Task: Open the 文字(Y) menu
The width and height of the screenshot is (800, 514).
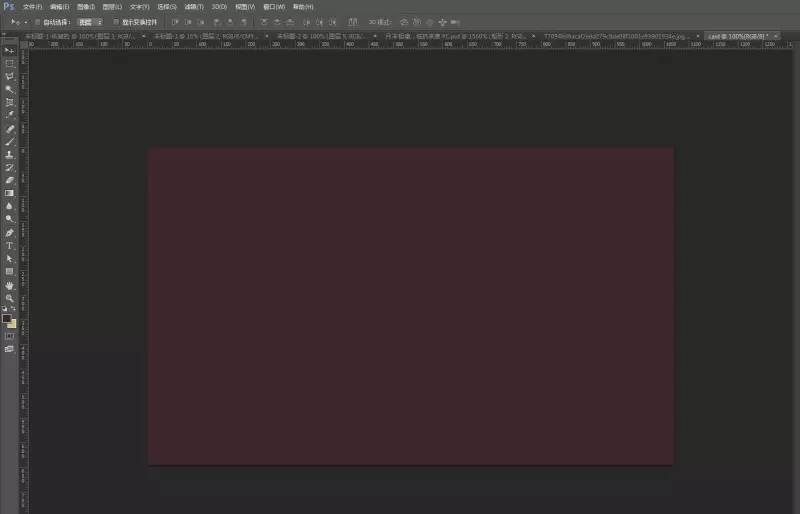Action: coord(140,7)
